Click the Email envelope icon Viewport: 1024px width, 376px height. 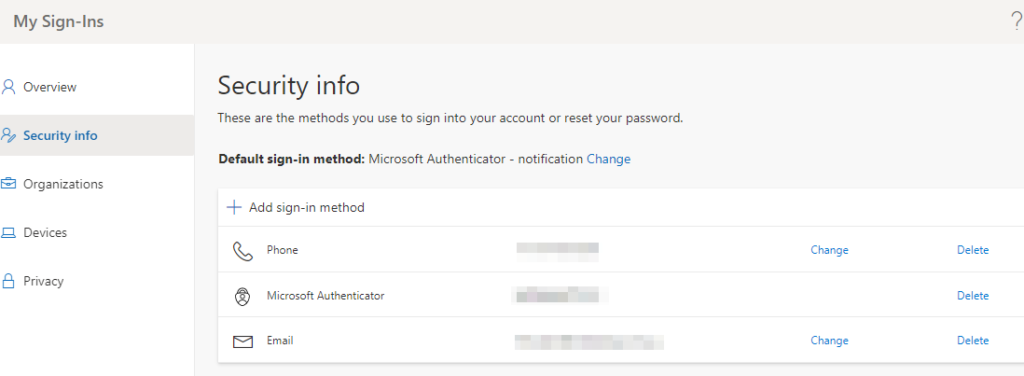tap(243, 341)
